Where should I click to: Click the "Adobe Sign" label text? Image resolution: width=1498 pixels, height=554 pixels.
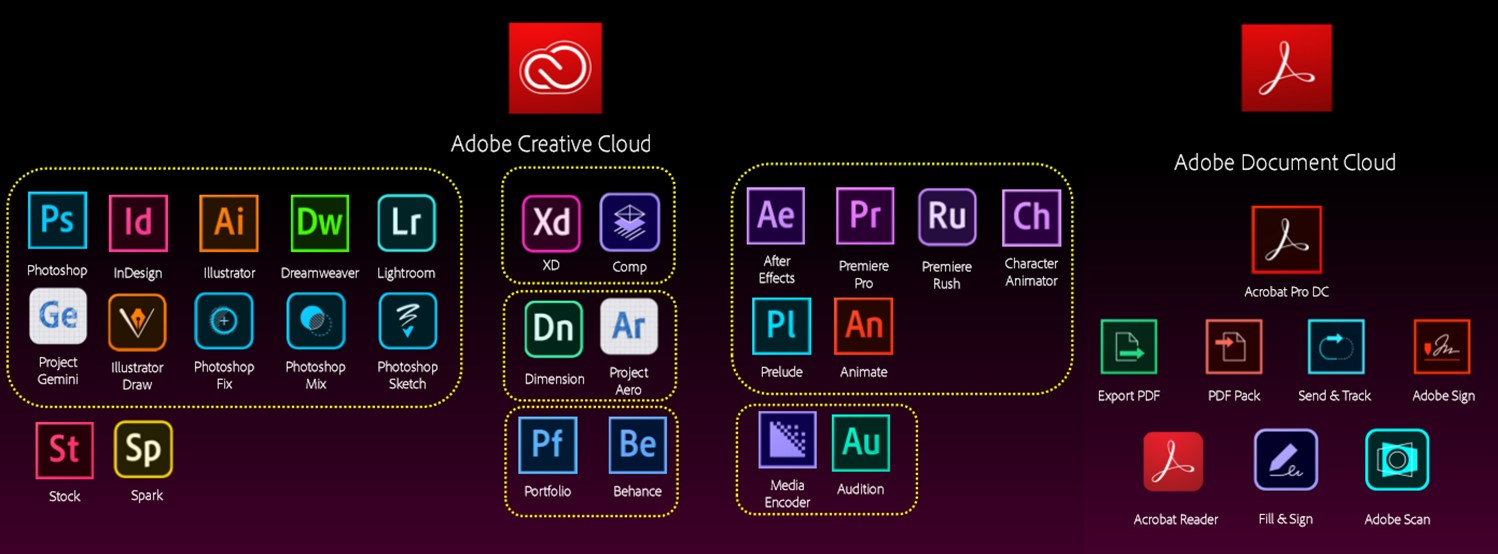(x=1443, y=396)
